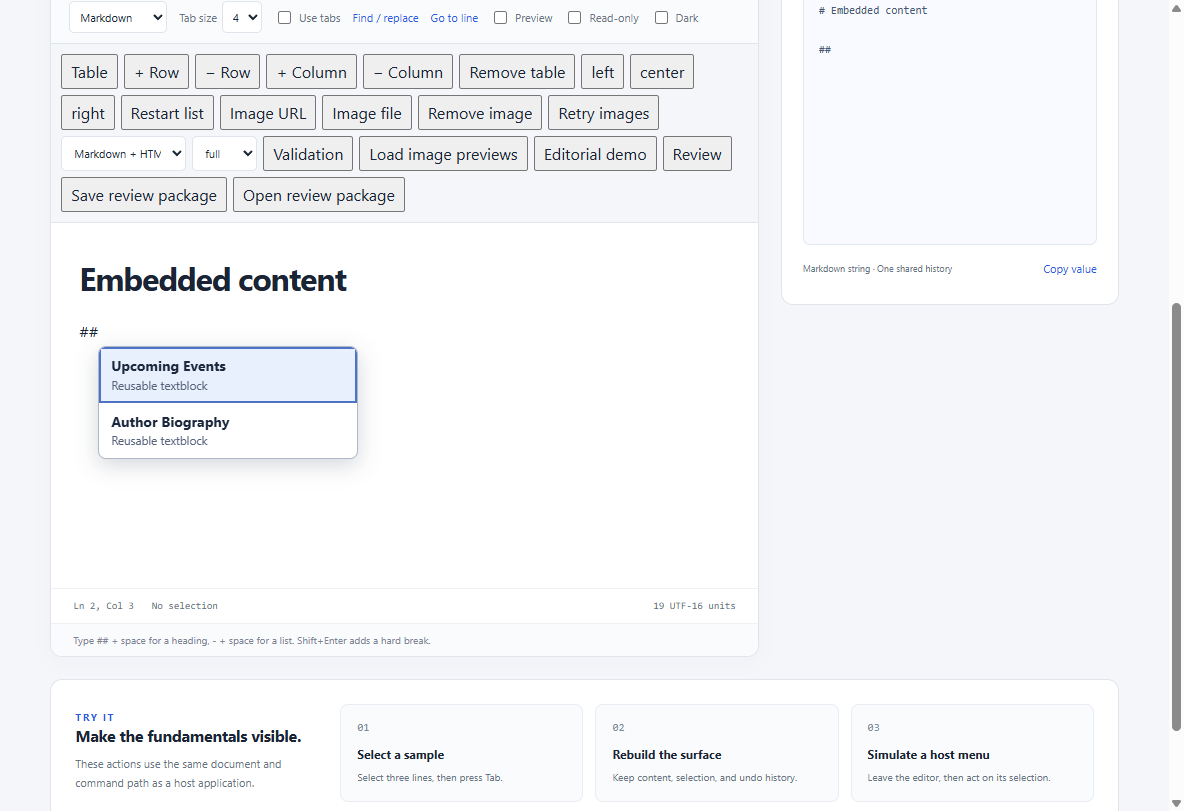Add a row with + Row
The width and height of the screenshot is (1184, 811).
[x=156, y=72]
